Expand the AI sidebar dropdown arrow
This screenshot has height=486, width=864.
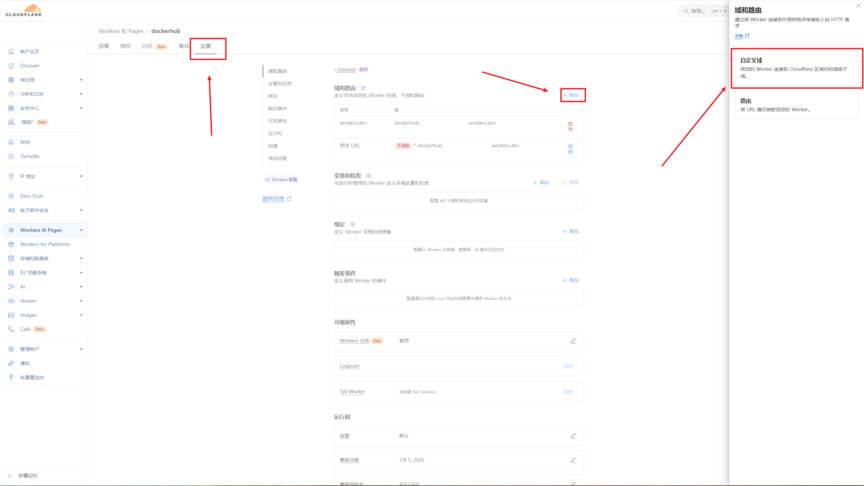tap(81, 287)
